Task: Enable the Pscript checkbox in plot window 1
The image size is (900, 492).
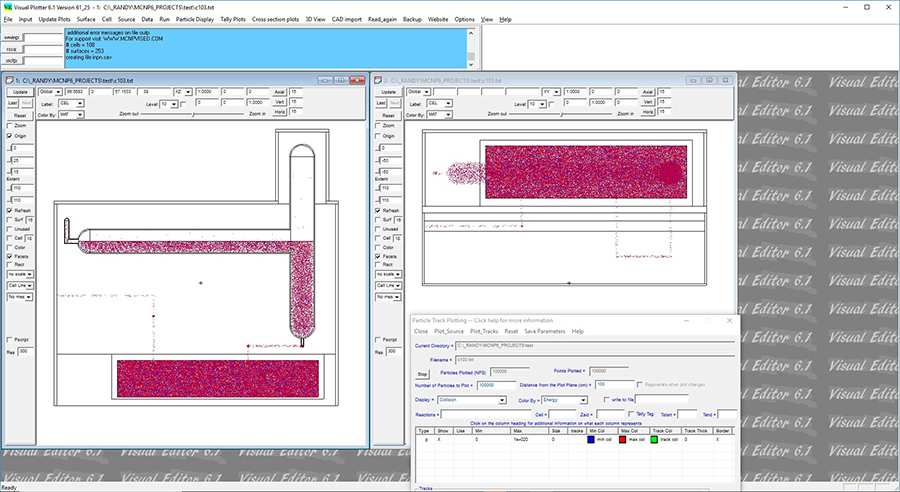Action: (9, 340)
